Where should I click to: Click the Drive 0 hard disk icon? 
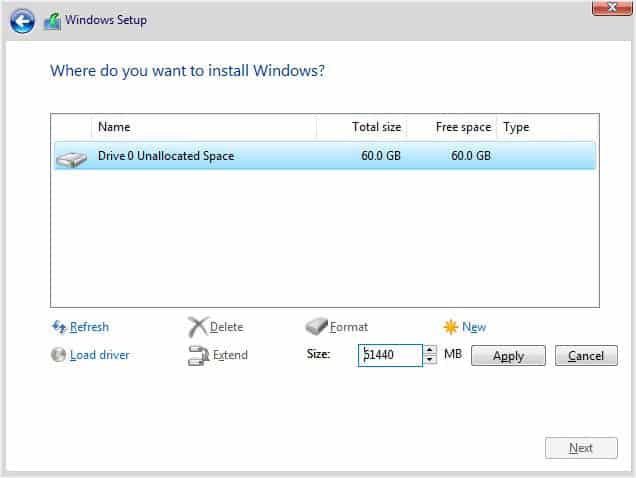(71, 159)
